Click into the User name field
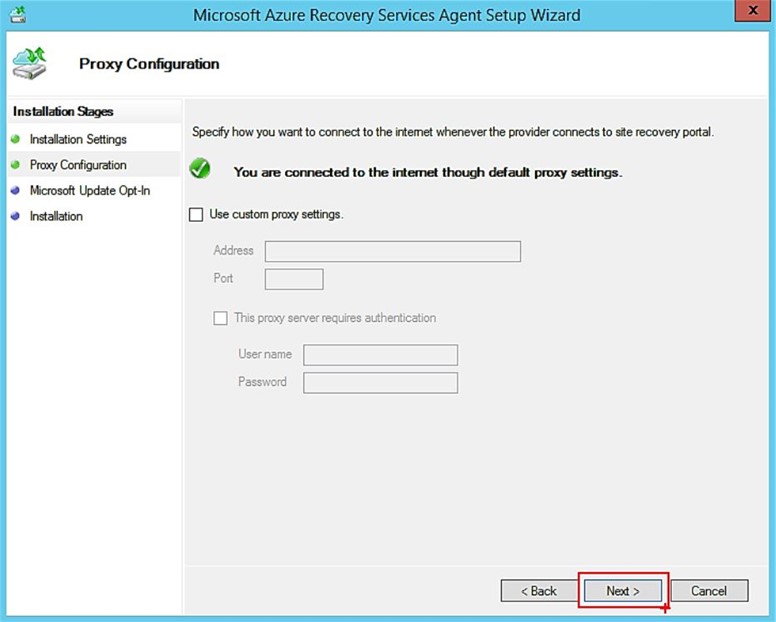 (x=380, y=355)
